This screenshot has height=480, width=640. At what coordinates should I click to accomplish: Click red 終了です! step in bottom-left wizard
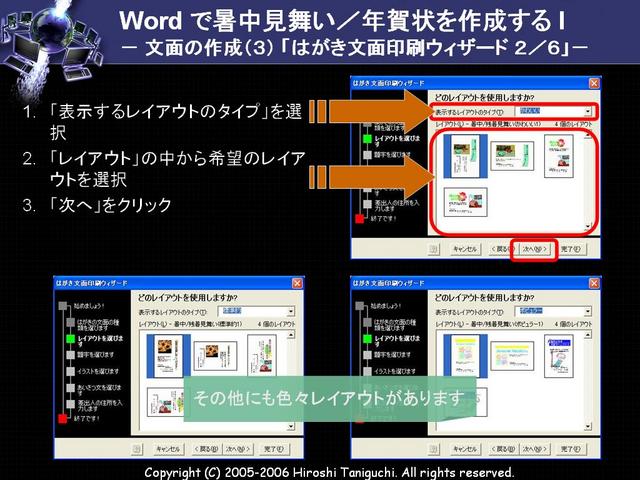80,418
